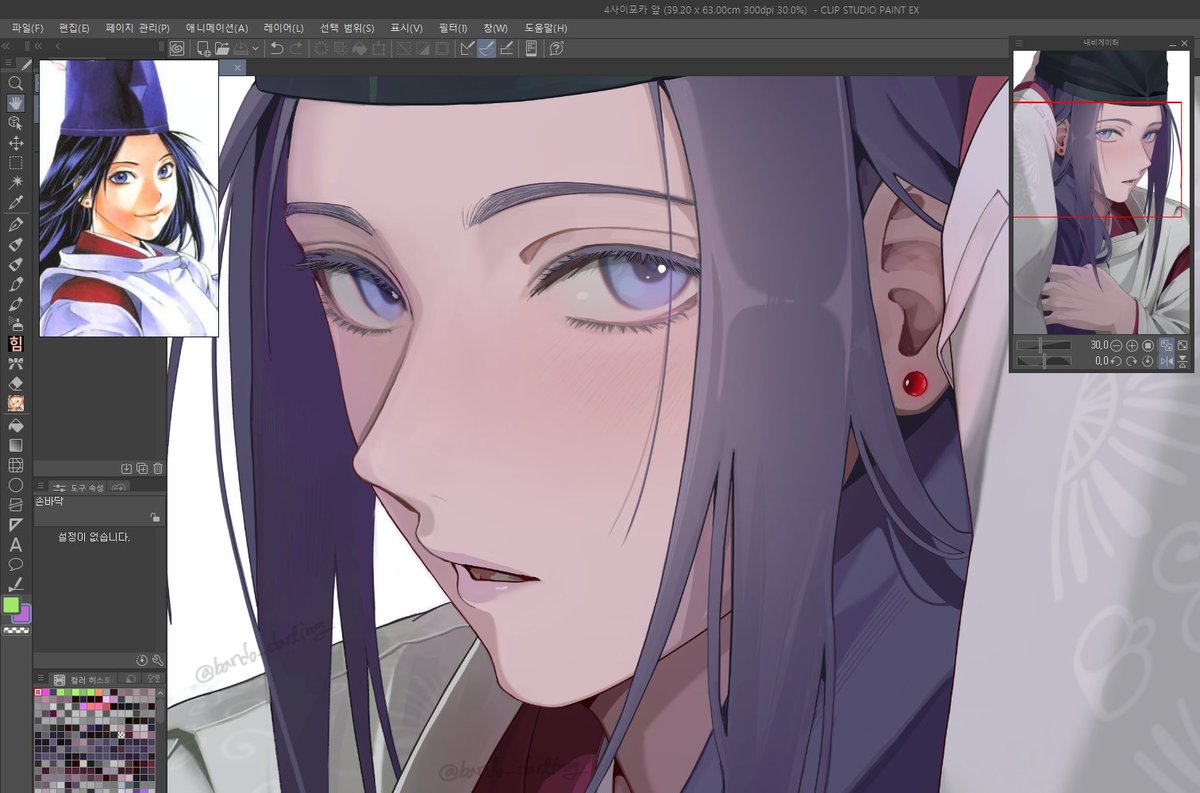Viewport: 1200px width, 793px height.
Task: Select the Fill bucket tool
Action: pos(16,425)
